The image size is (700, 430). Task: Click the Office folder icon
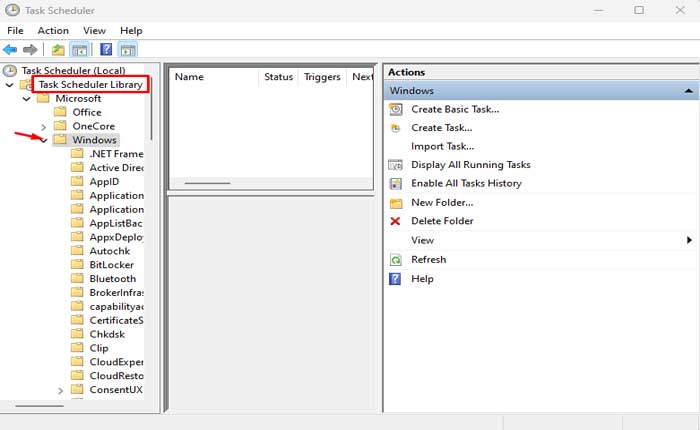pos(60,112)
